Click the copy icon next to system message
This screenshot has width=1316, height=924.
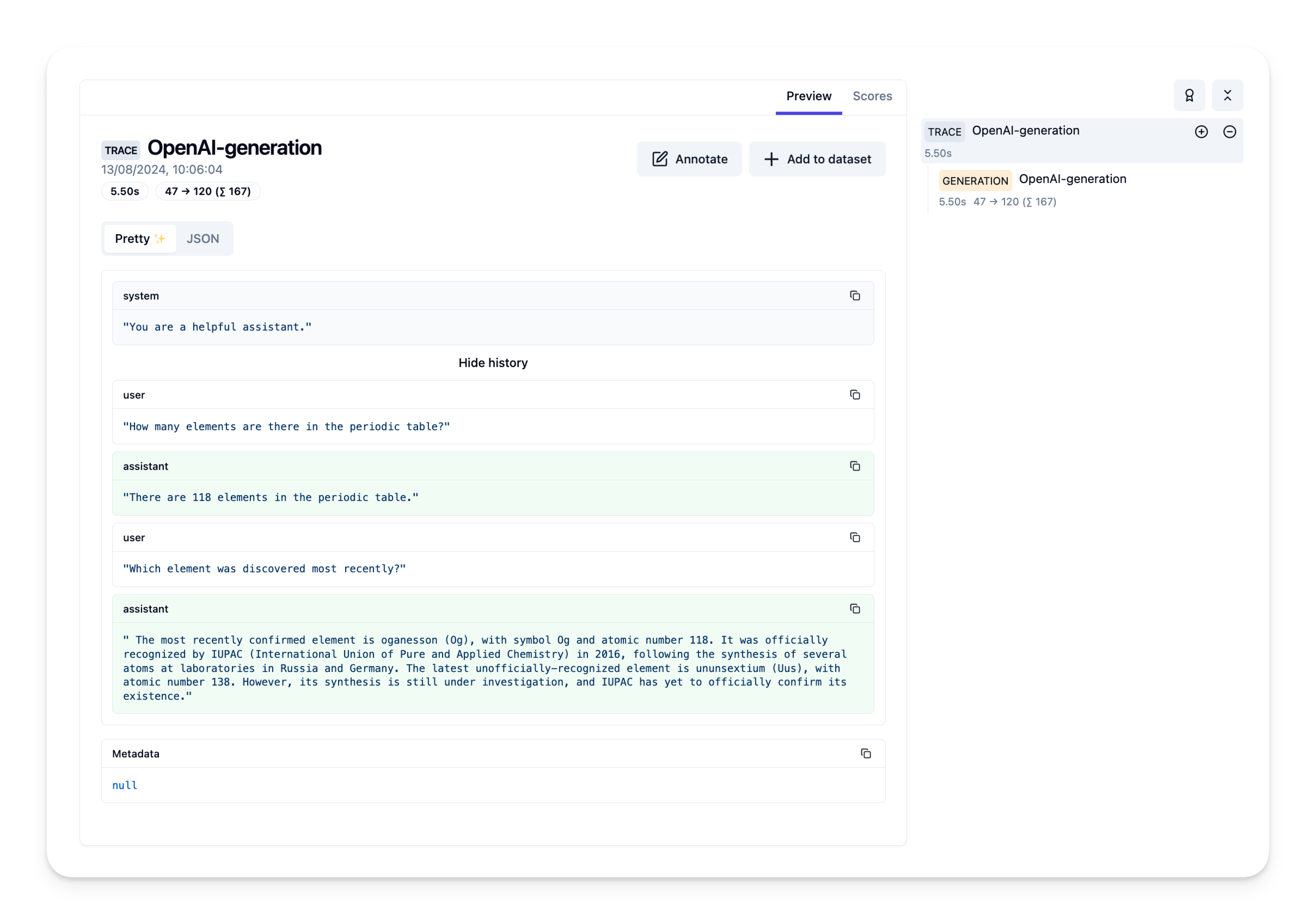pos(855,296)
